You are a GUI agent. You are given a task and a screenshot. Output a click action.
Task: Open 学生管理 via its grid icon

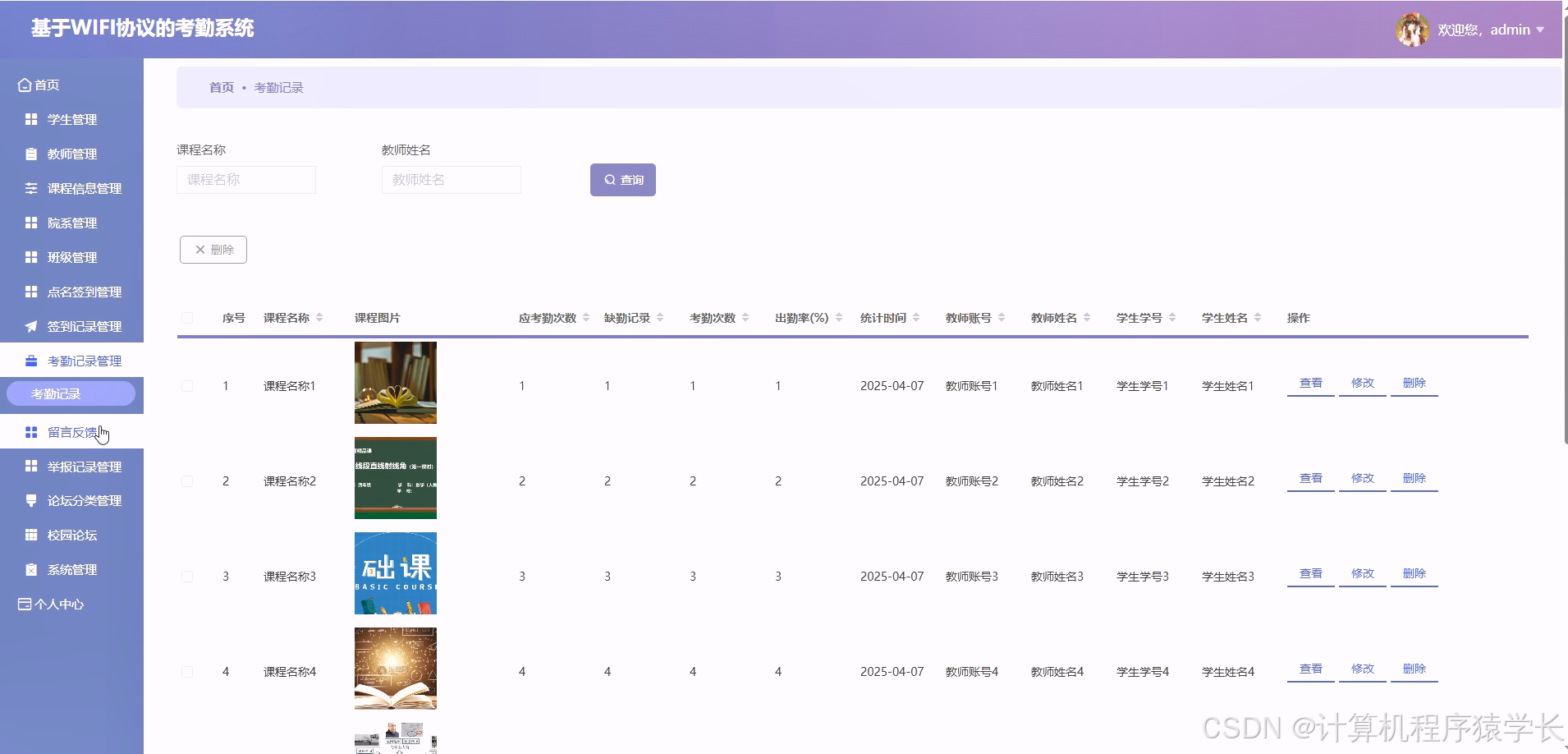click(31, 119)
